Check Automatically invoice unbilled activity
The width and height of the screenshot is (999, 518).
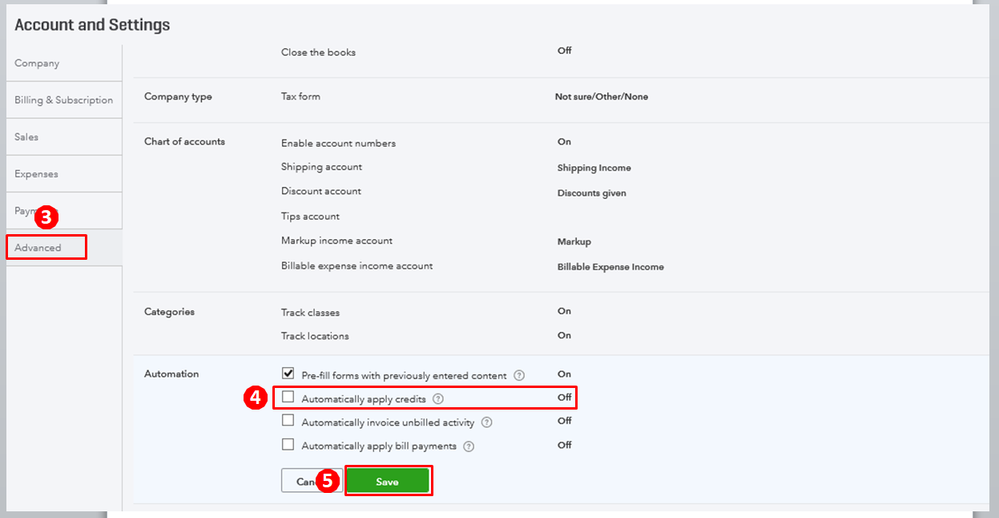tap(288, 421)
